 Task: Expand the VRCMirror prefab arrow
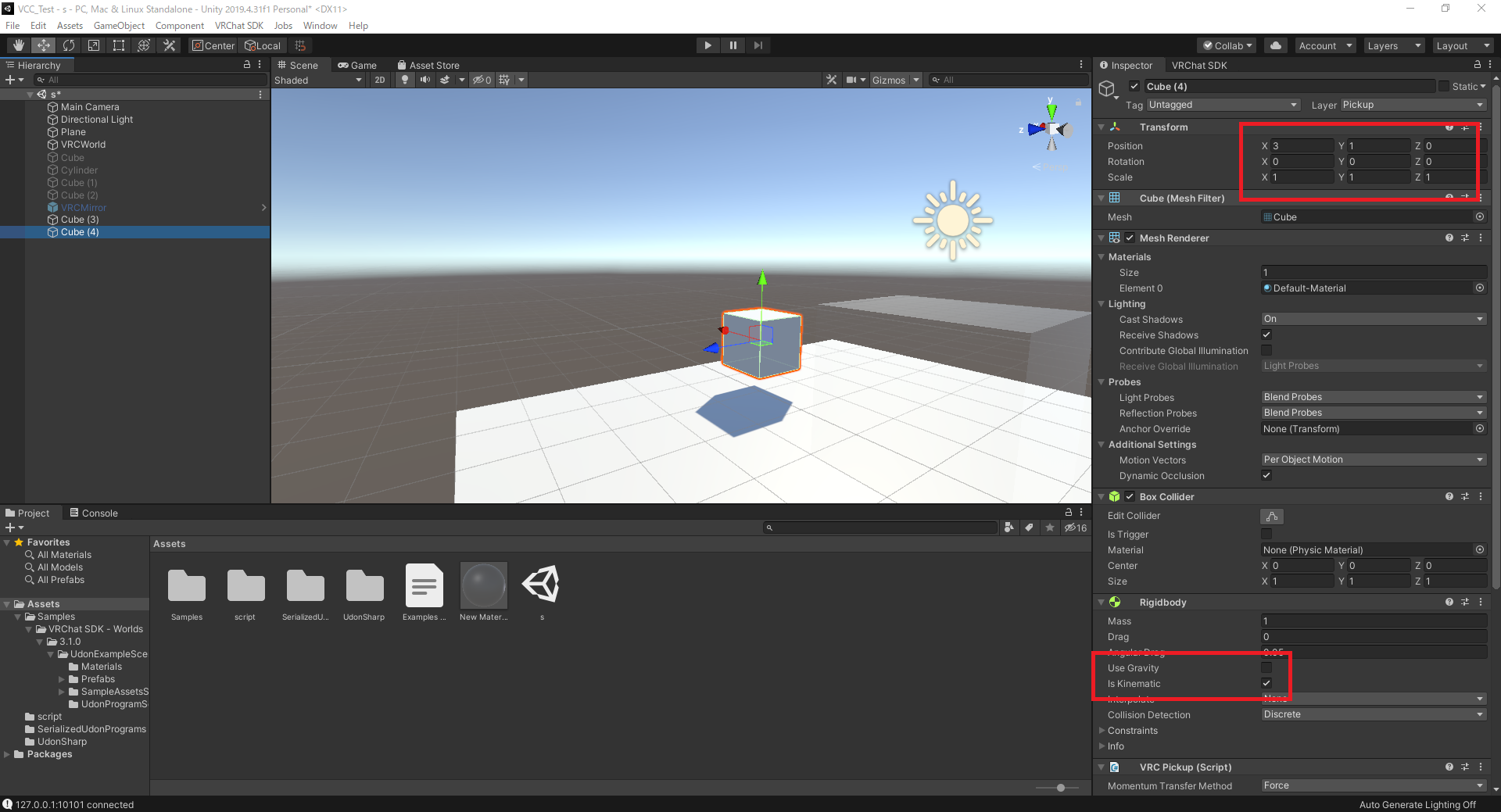(x=263, y=207)
